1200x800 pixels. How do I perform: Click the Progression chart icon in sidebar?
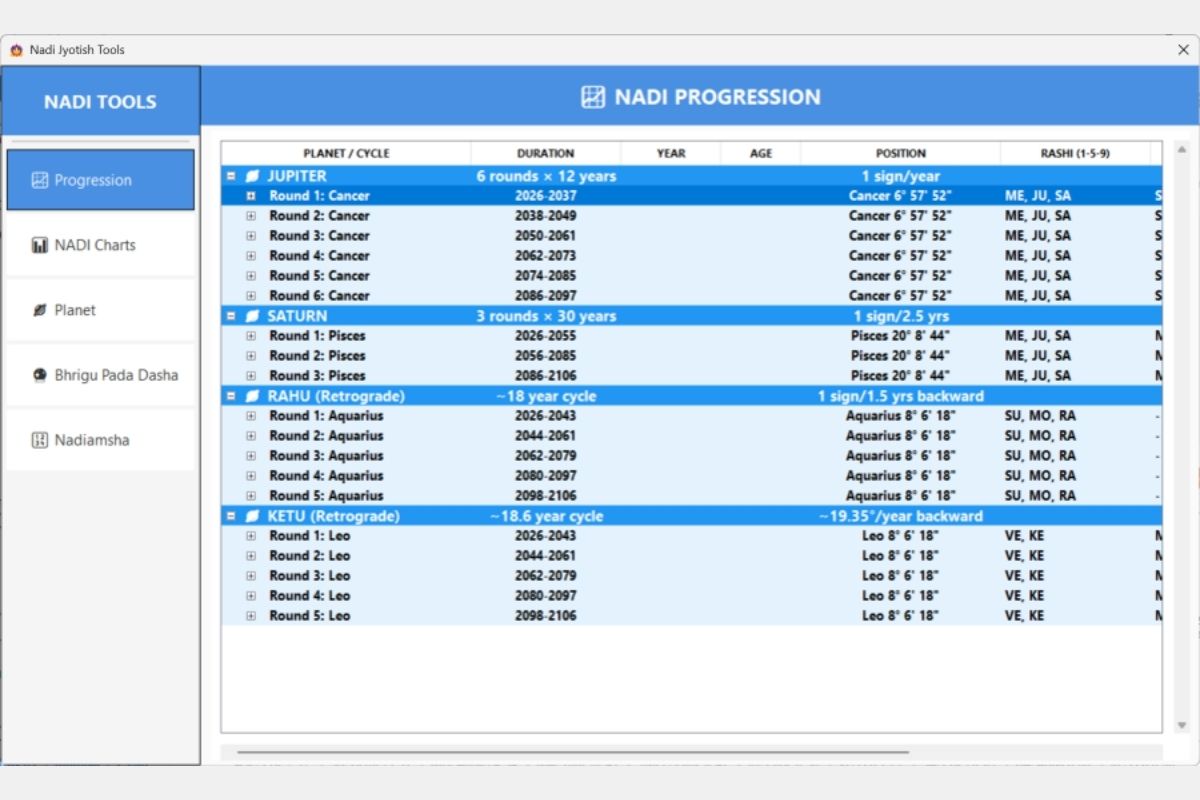point(40,181)
